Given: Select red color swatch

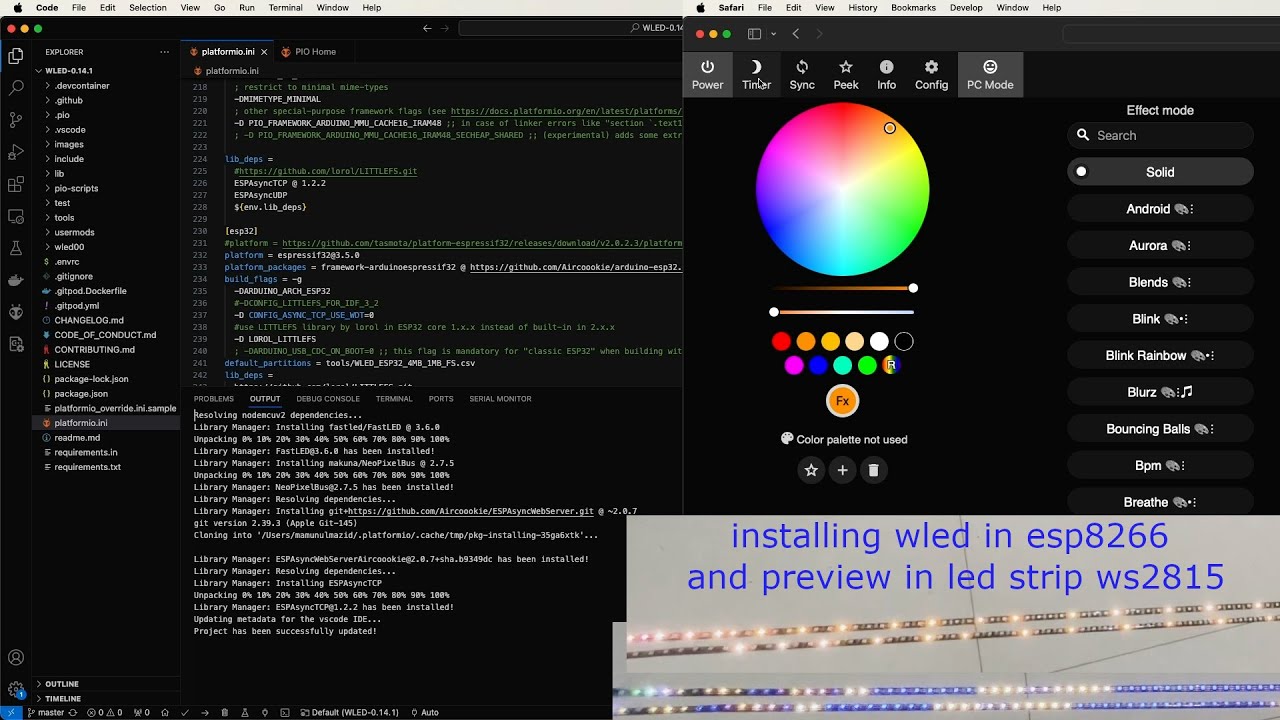Looking at the screenshot, I should (781, 342).
